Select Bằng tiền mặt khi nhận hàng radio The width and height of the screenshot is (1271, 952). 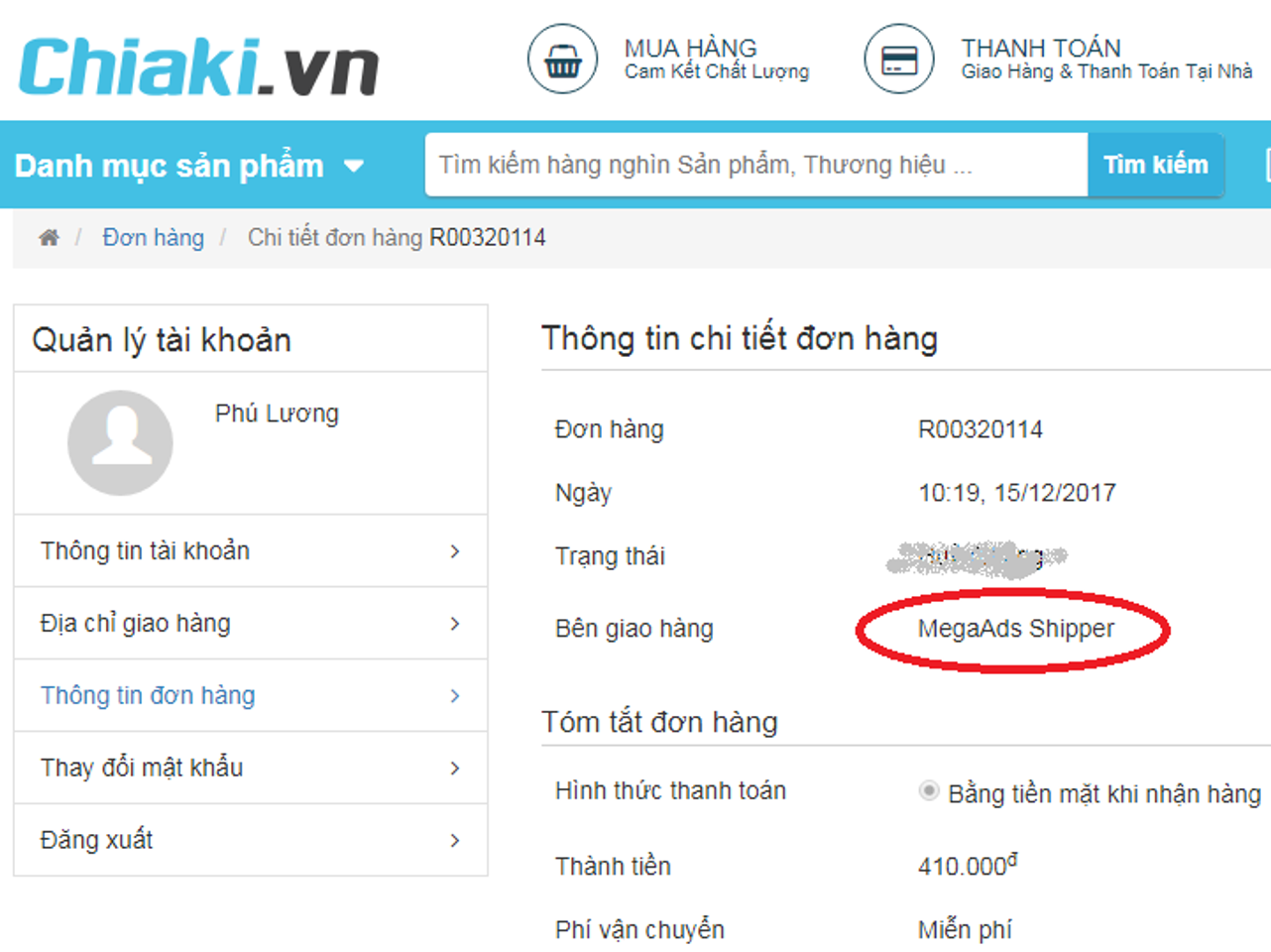[x=929, y=791]
